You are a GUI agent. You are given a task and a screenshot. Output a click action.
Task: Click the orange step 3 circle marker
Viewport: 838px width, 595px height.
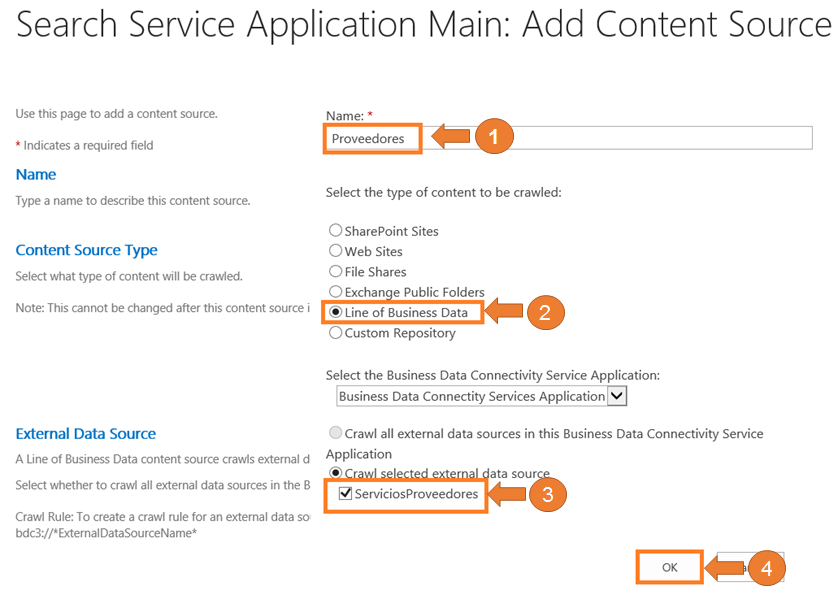548,494
